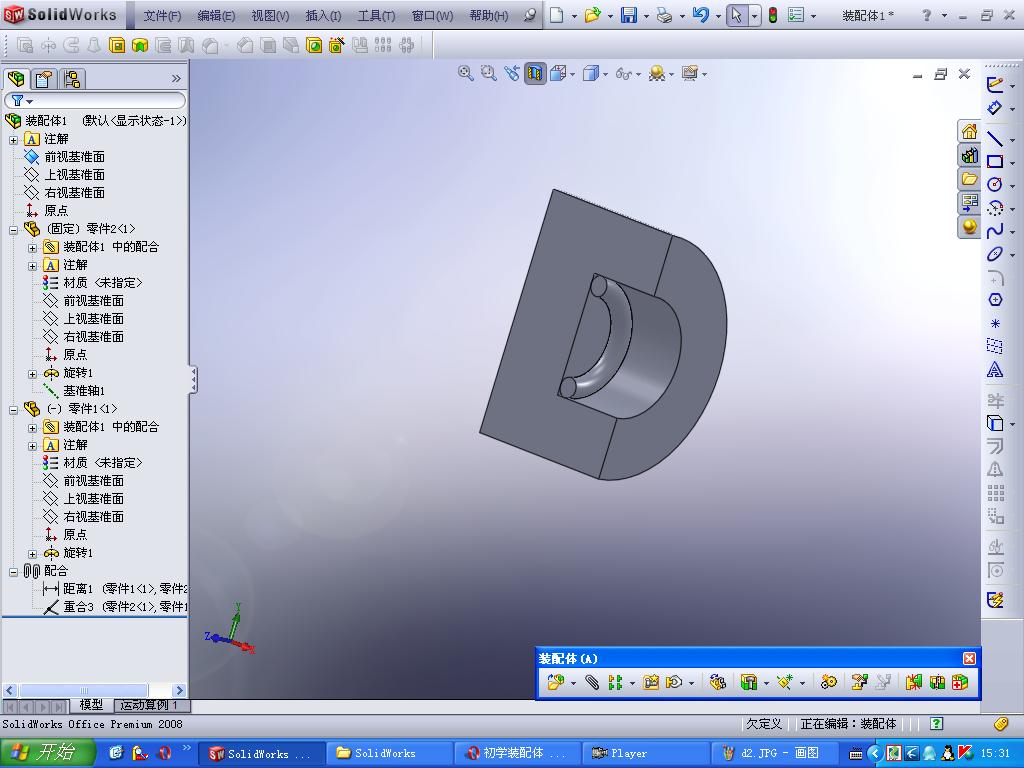Screen dimensions: 1024x768
Task: Expand the top-level 注解 folder
Action: pos(14,140)
